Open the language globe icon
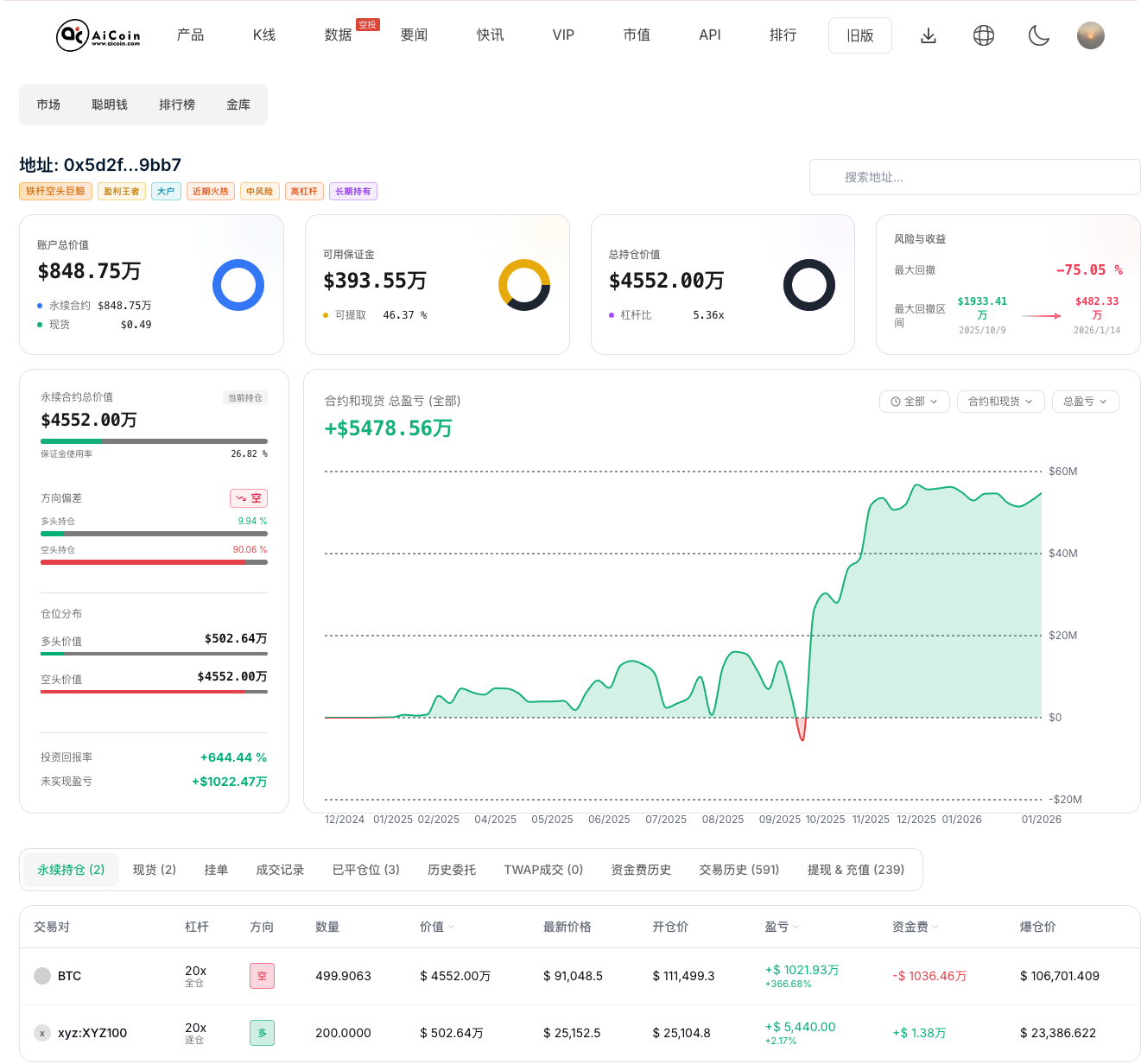 (x=983, y=35)
